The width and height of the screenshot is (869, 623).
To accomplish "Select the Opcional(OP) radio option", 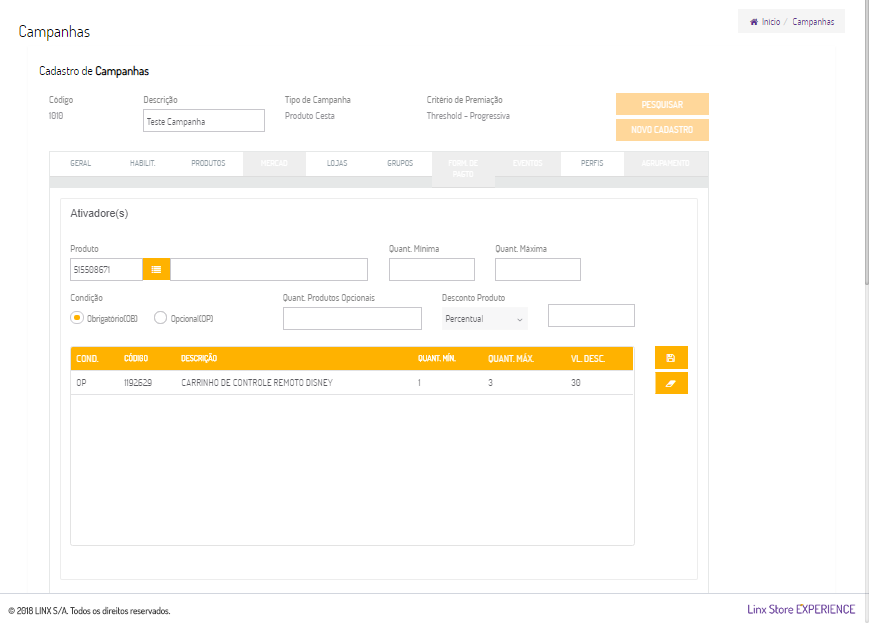I will click(x=160, y=318).
